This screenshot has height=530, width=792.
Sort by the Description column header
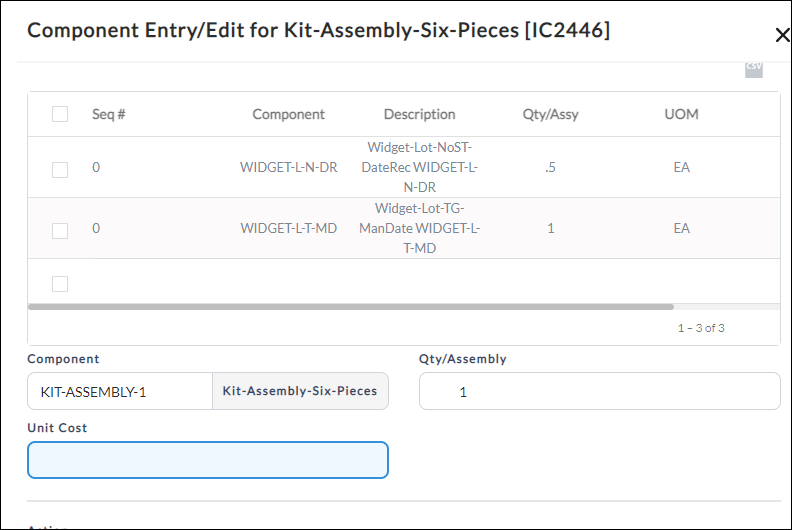tap(419, 114)
